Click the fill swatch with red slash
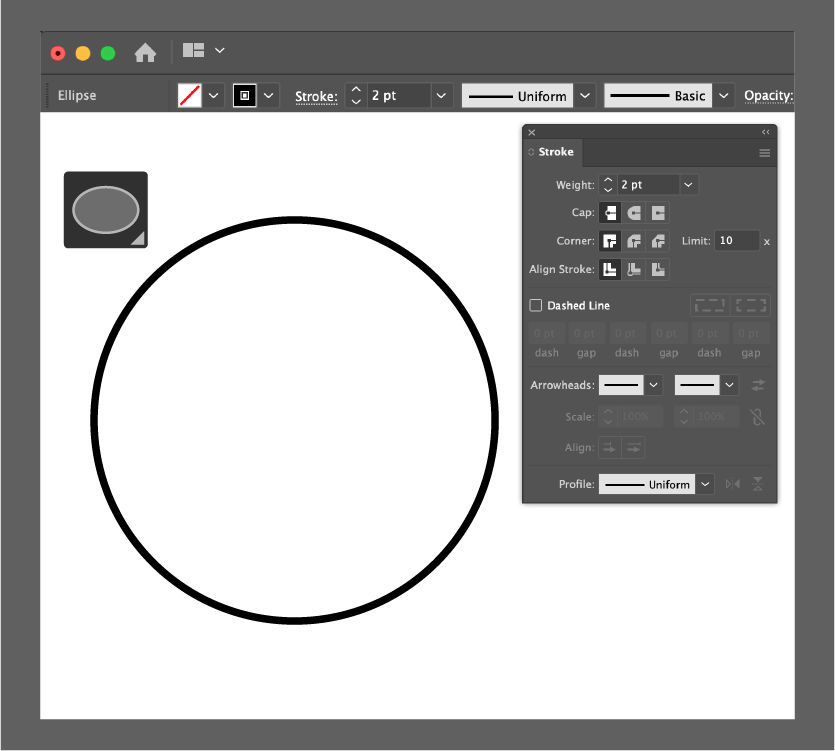Viewport: 835px width, 751px height. click(190, 95)
